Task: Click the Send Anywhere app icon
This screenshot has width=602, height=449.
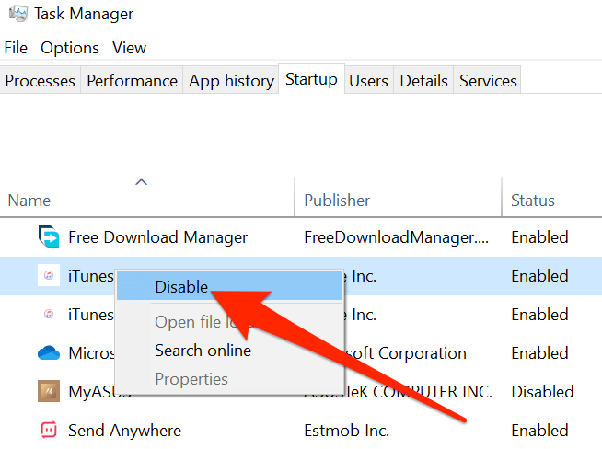Action: point(49,431)
